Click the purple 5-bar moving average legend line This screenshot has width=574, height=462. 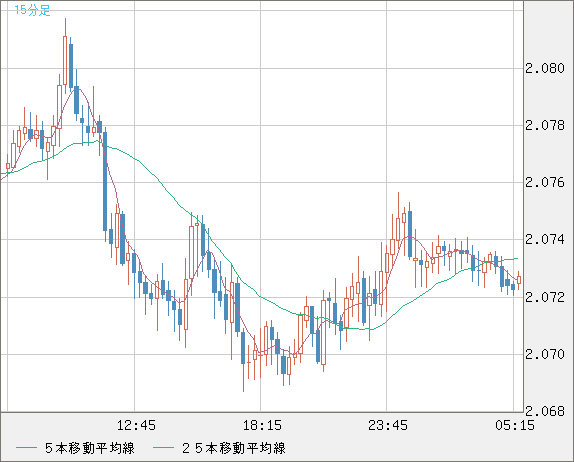pyautogui.click(x=27, y=448)
